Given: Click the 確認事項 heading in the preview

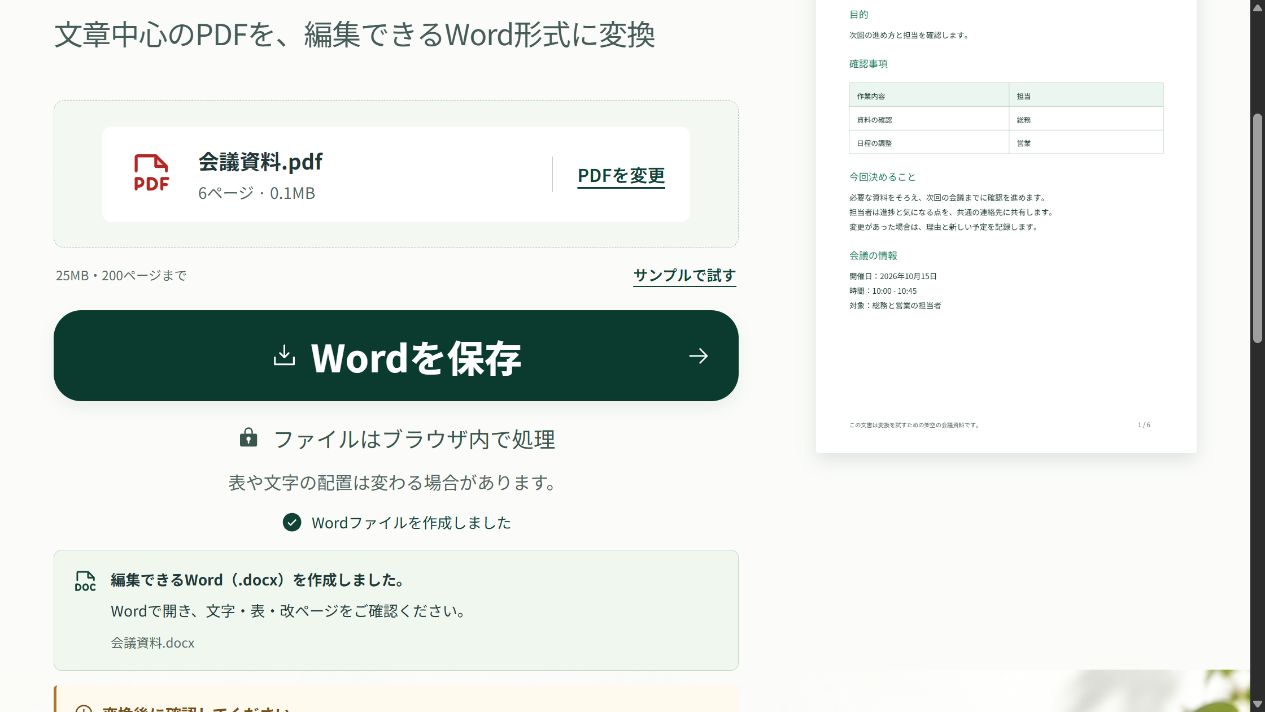Looking at the screenshot, I should pos(868,64).
